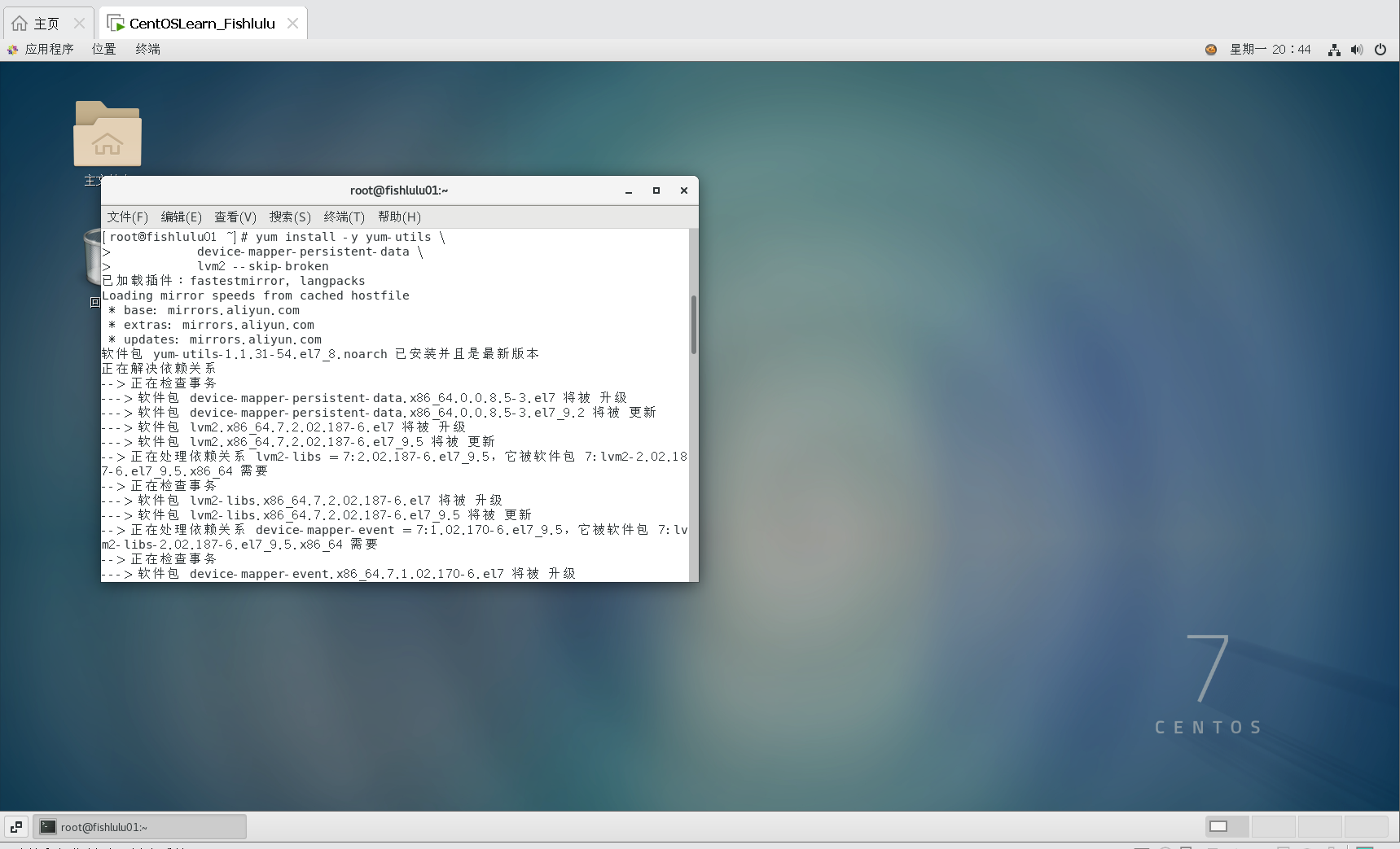Click the lvm2-libs.x86_64 el7_9.5 将被 更新 line
The image size is (1400, 849).
tap(317, 515)
